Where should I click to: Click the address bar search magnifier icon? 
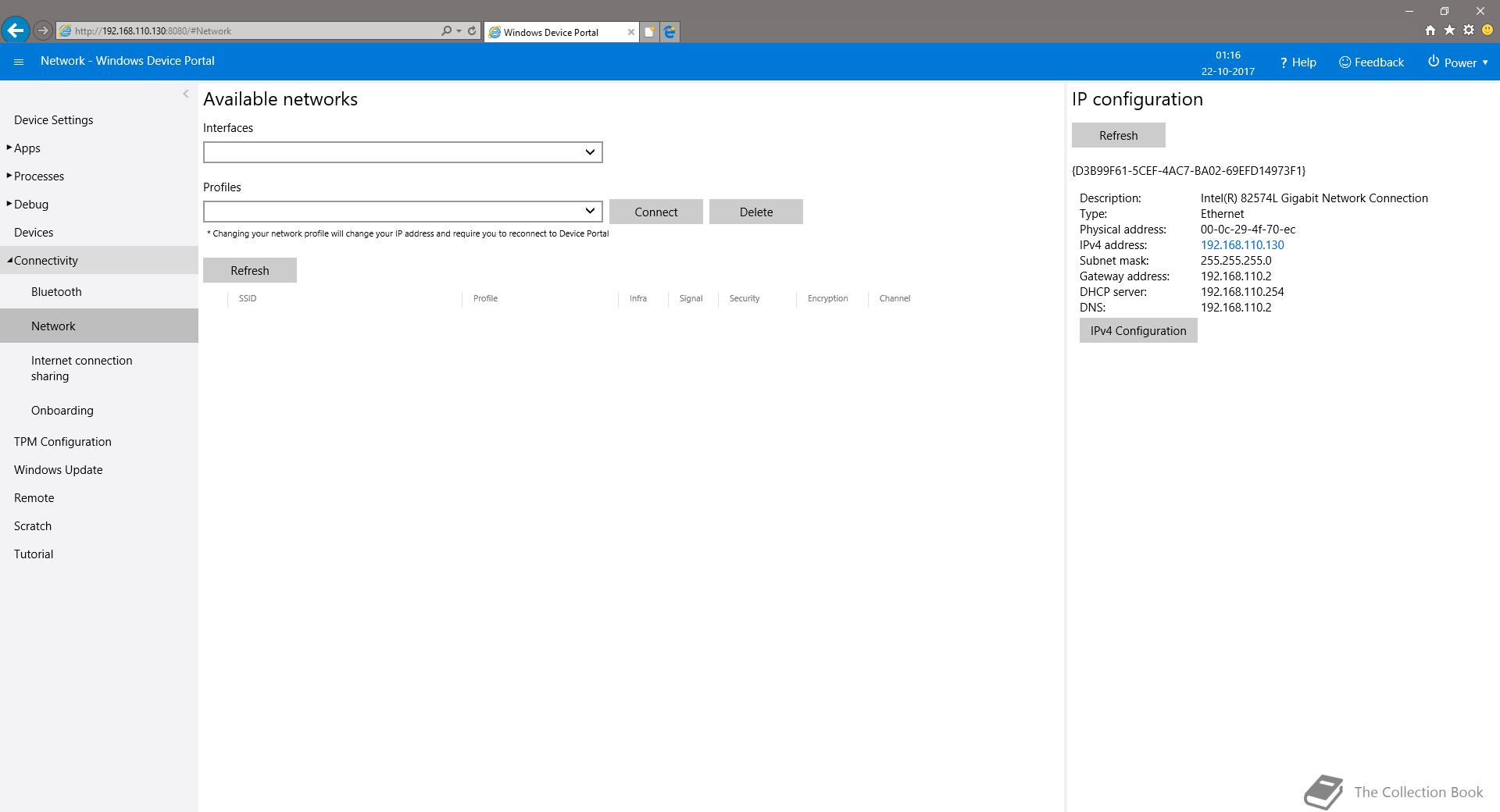(x=446, y=30)
